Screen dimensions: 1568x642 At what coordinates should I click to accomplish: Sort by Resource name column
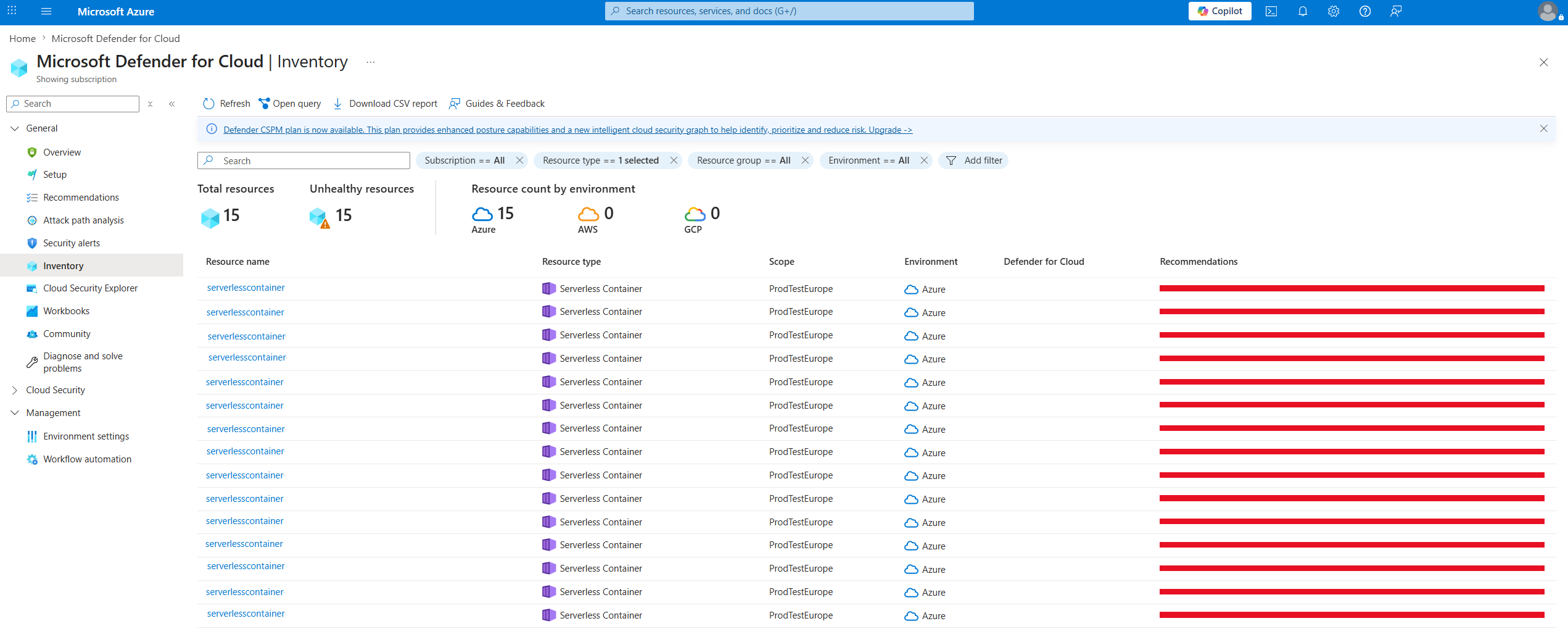click(x=237, y=262)
